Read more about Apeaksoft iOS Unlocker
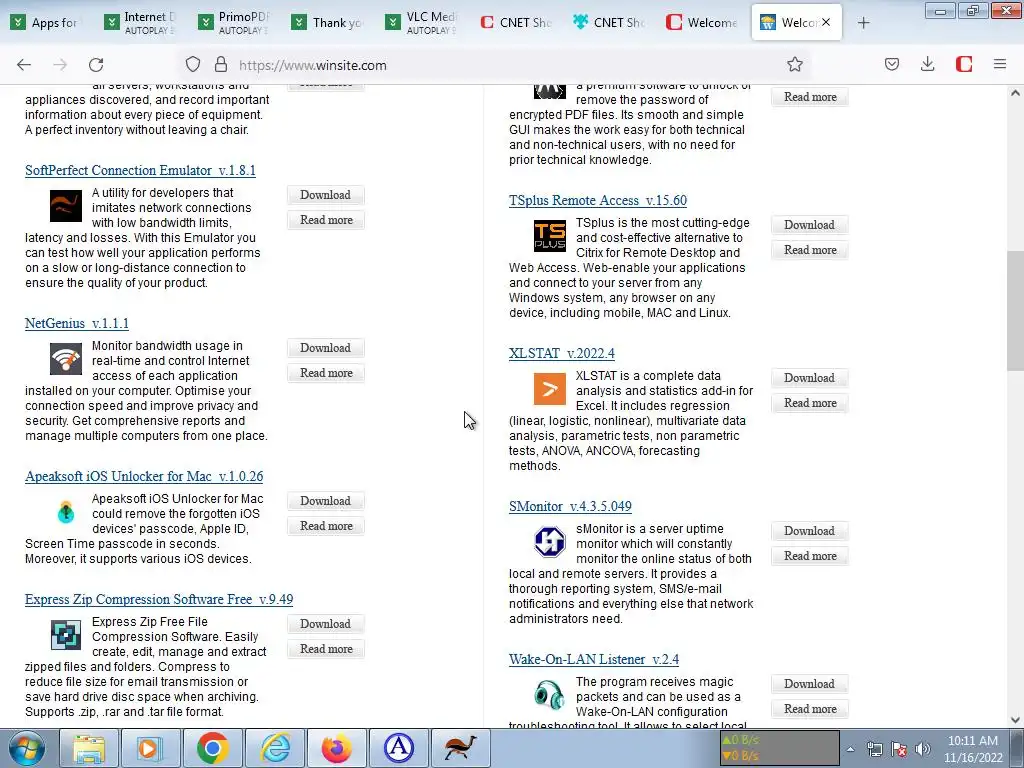The height and width of the screenshot is (768, 1024). [x=326, y=526]
